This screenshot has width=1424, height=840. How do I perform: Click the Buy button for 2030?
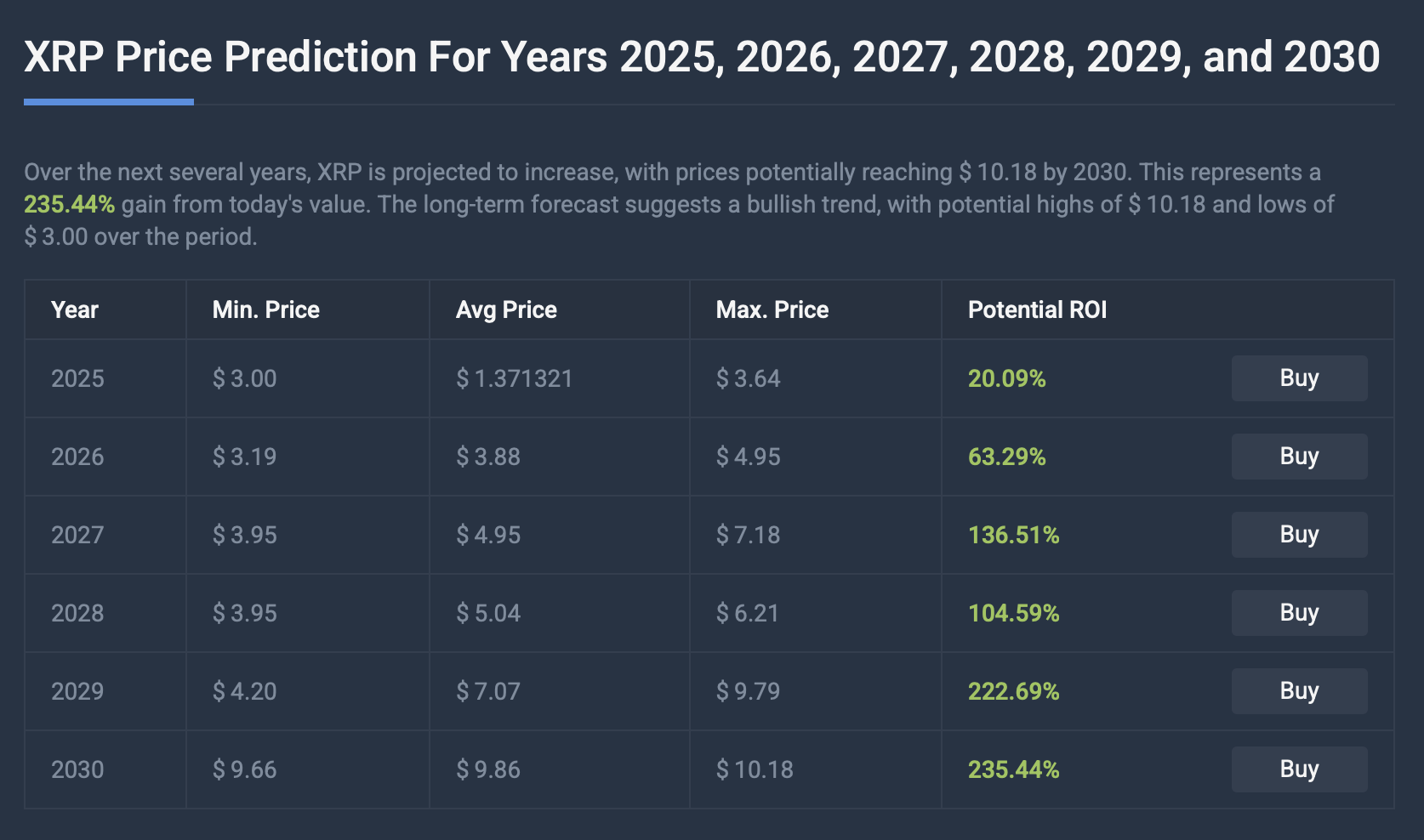[x=1299, y=769]
